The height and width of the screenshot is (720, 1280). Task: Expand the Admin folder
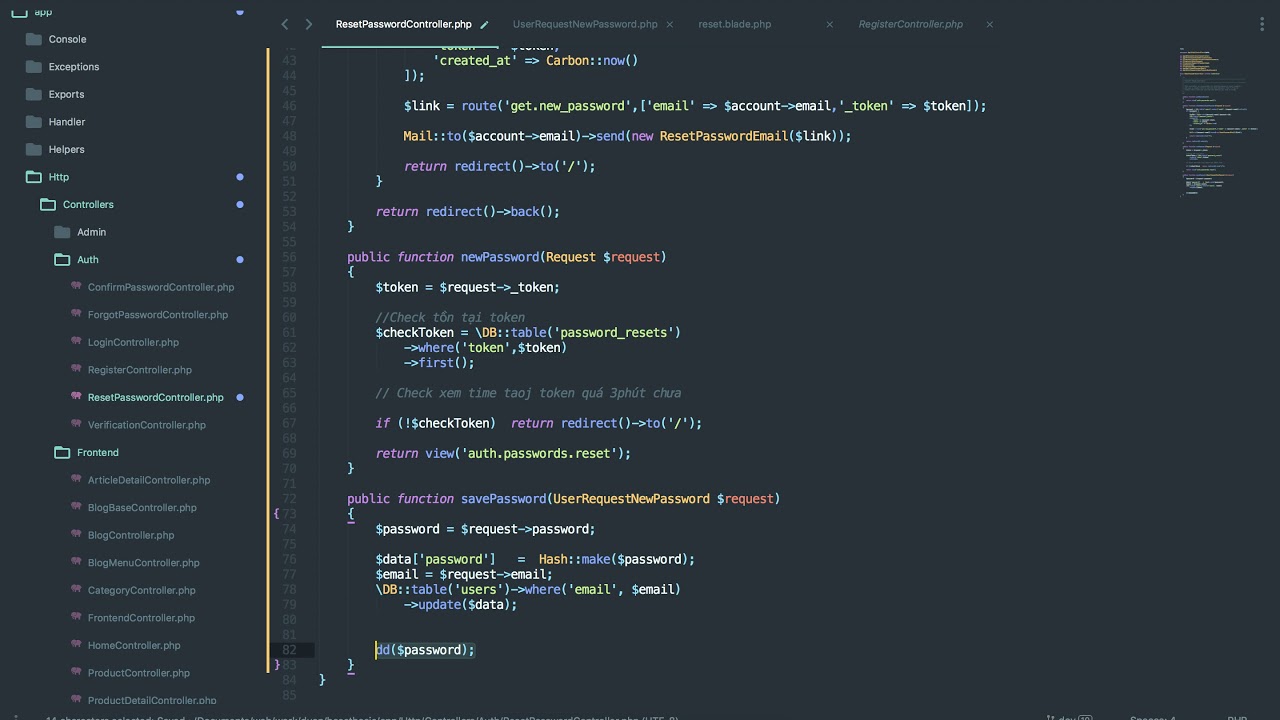(91, 232)
